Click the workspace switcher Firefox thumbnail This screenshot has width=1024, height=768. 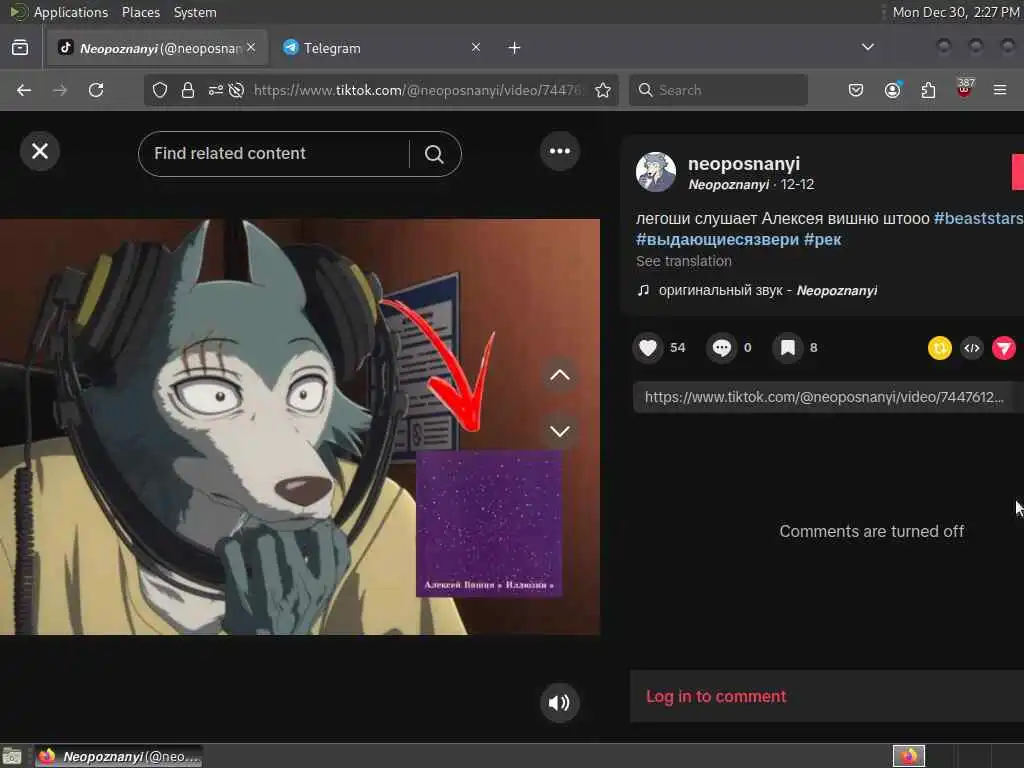(908, 756)
